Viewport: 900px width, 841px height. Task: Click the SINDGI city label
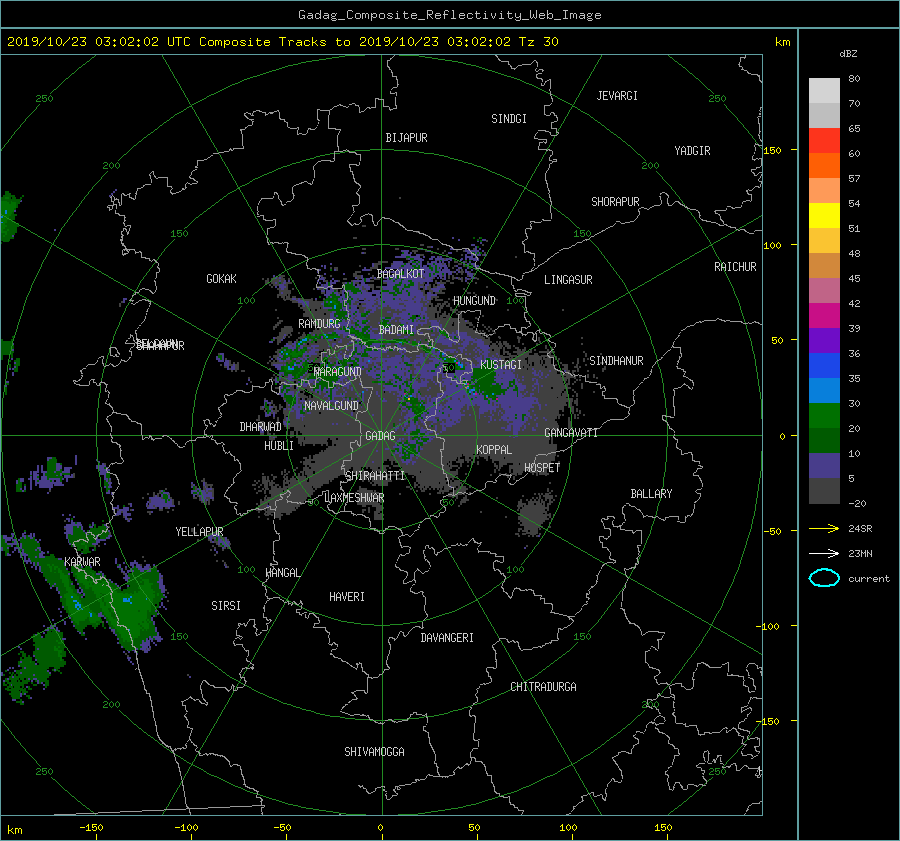coord(509,119)
